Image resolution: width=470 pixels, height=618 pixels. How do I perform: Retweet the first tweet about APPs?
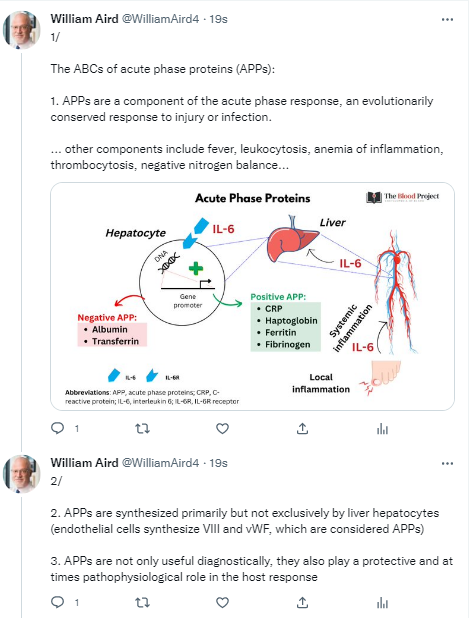point(142,428)
